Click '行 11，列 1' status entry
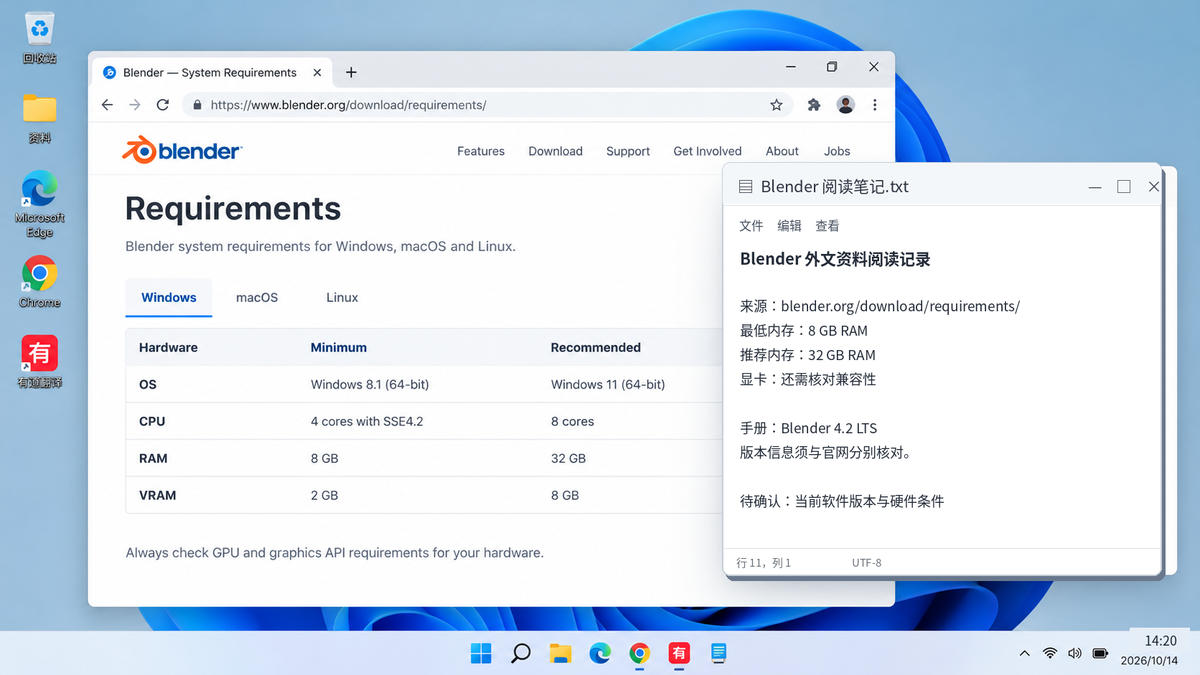Screen dimensions: 1200x675 (763, 563)
